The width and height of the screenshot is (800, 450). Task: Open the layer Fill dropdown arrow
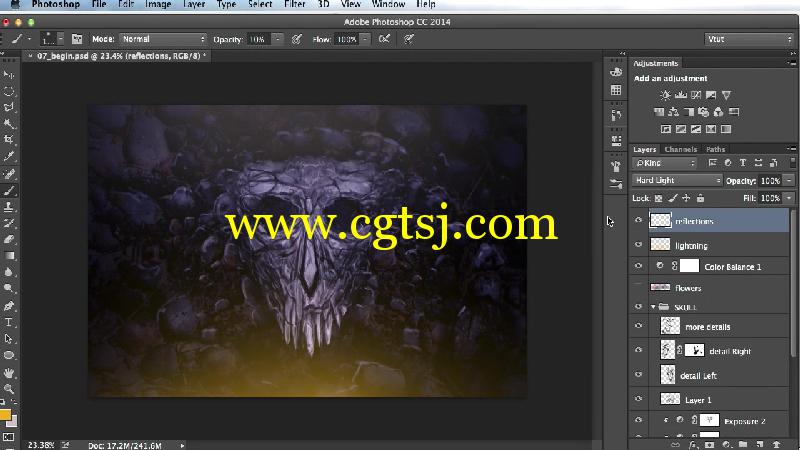tap(789, 198)
